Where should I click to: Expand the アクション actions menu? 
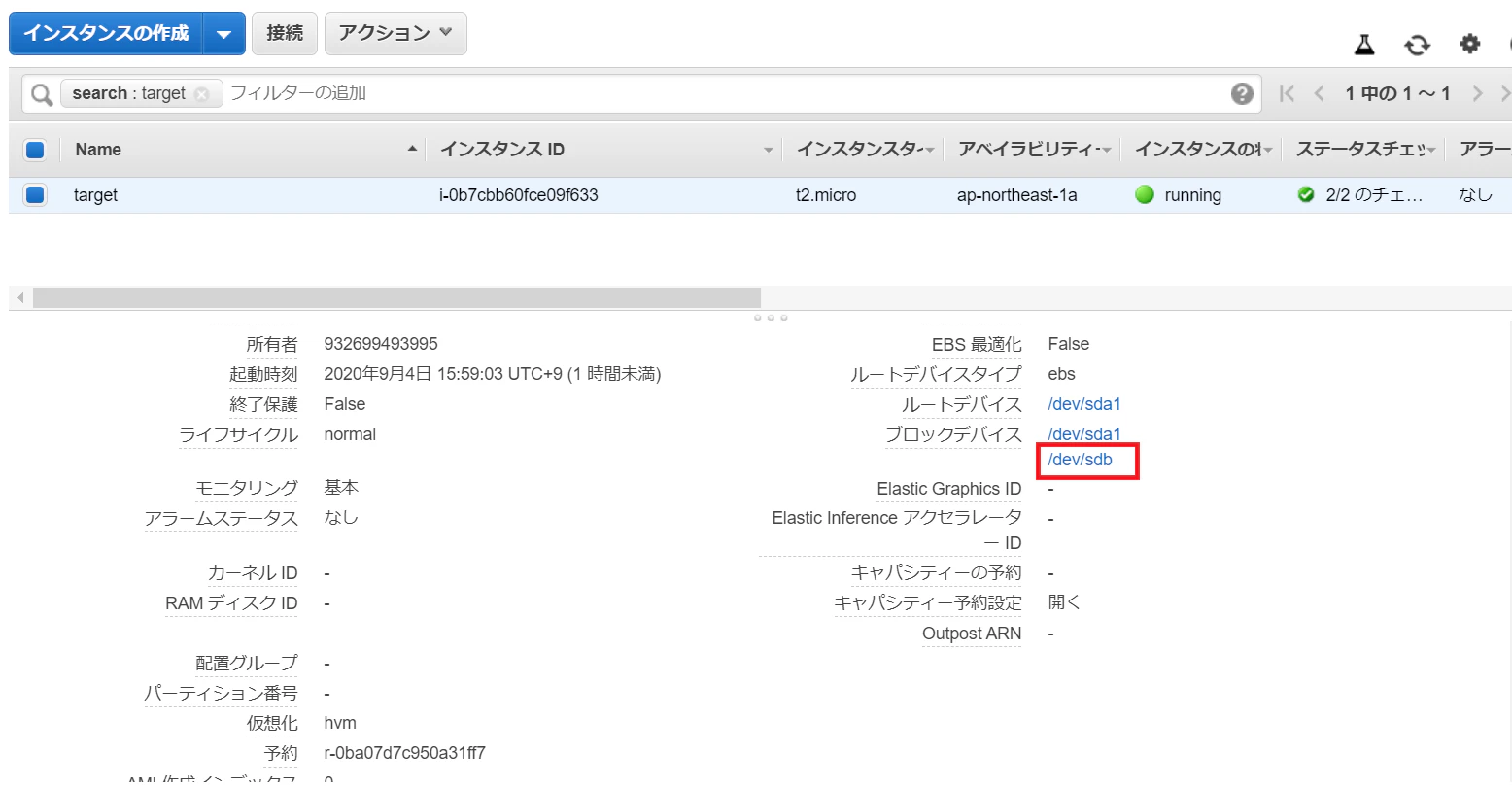(395, 33)
